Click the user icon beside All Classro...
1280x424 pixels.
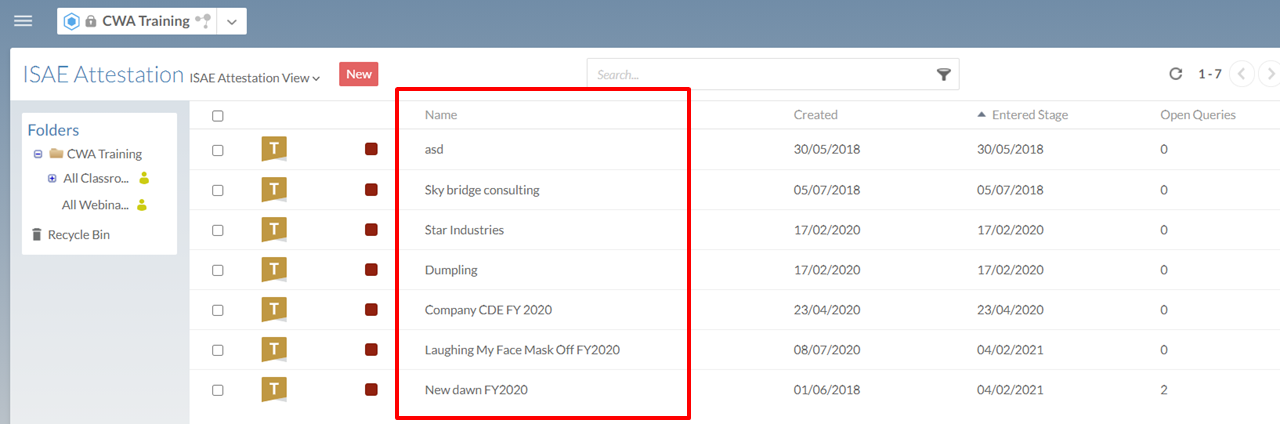pyautogui.click(x=144, y=178)
